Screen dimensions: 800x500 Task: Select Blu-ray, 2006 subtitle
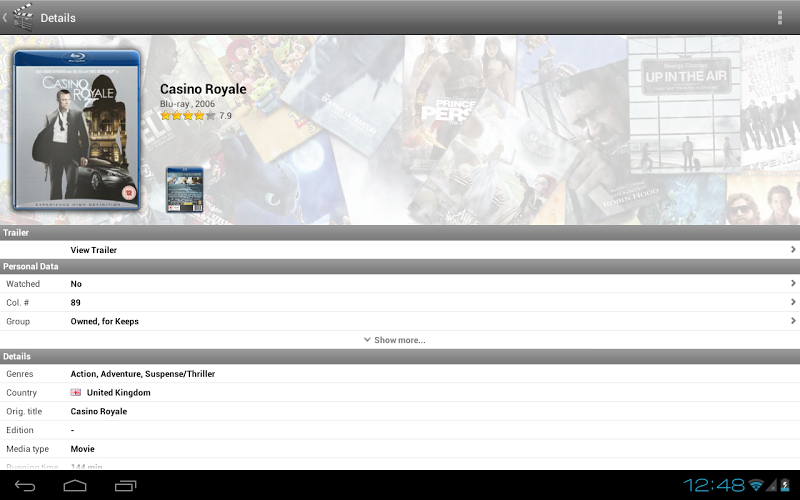(x=187, y=104)
